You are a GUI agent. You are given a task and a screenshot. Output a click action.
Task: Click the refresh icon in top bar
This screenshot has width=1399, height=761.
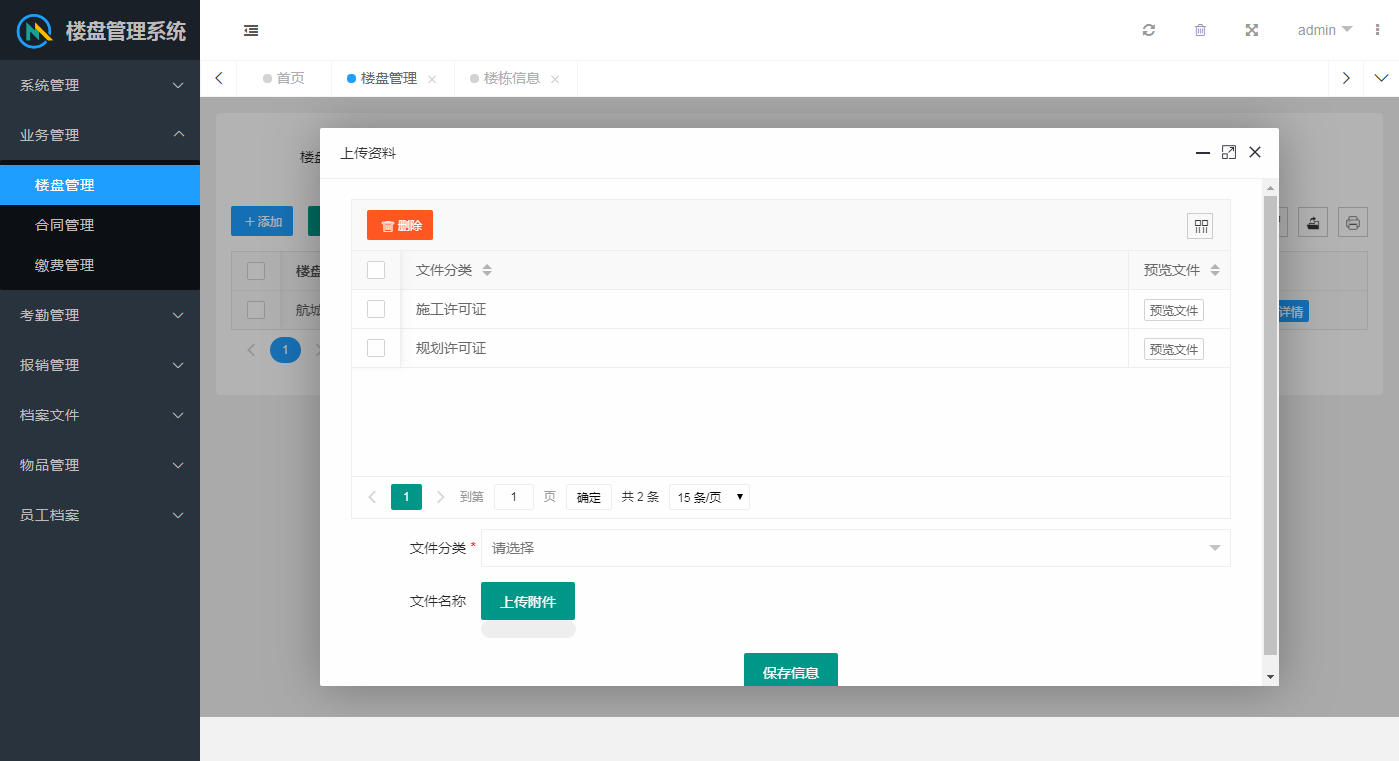coord(1149,30)
